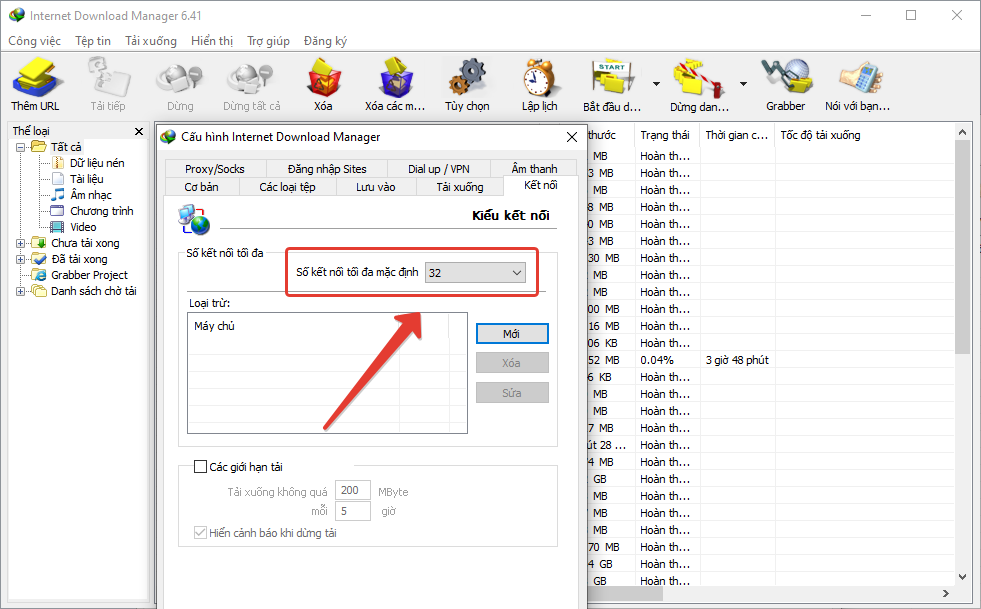Expand the Đã tải xong node

pos(20,259)
